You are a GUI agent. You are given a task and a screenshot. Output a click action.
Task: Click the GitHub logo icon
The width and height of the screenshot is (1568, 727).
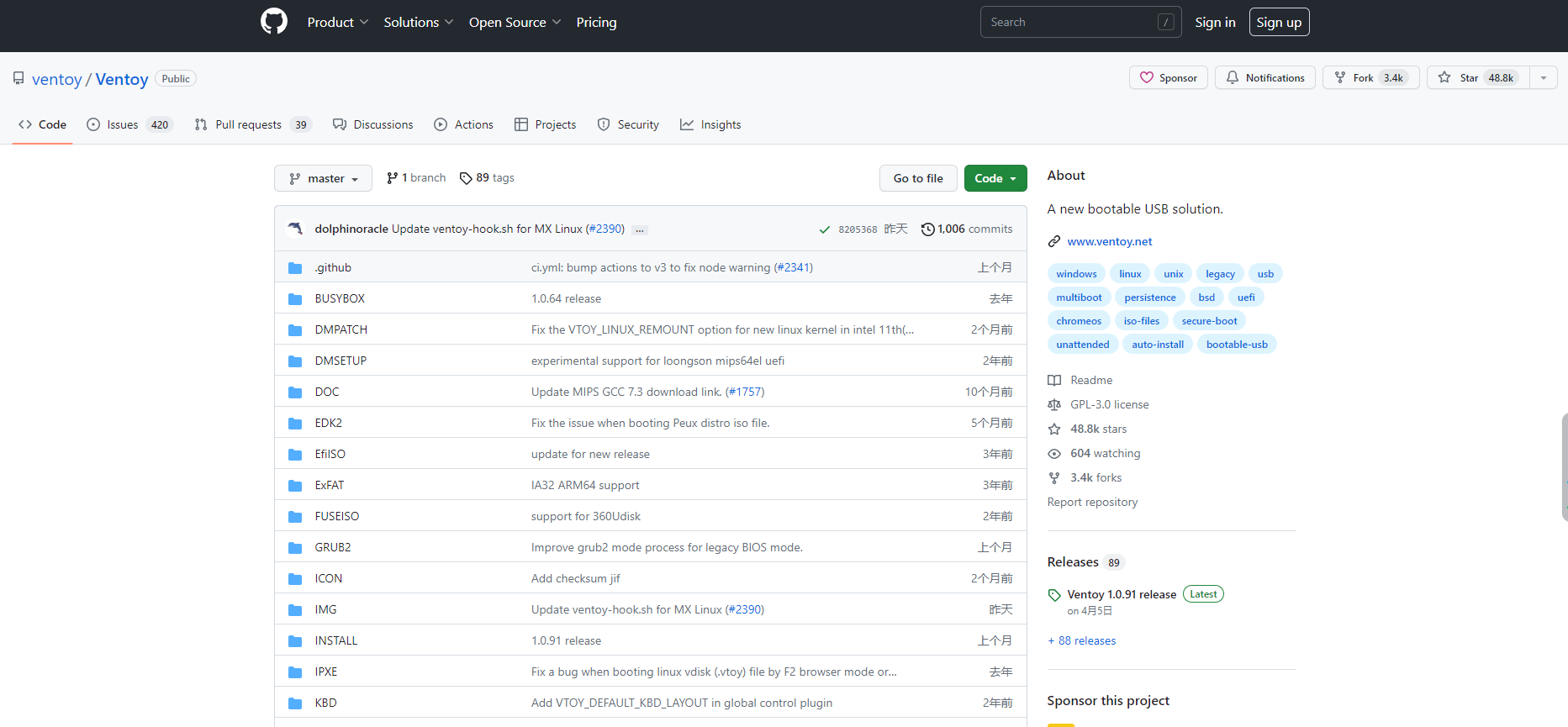coord(274,21)
